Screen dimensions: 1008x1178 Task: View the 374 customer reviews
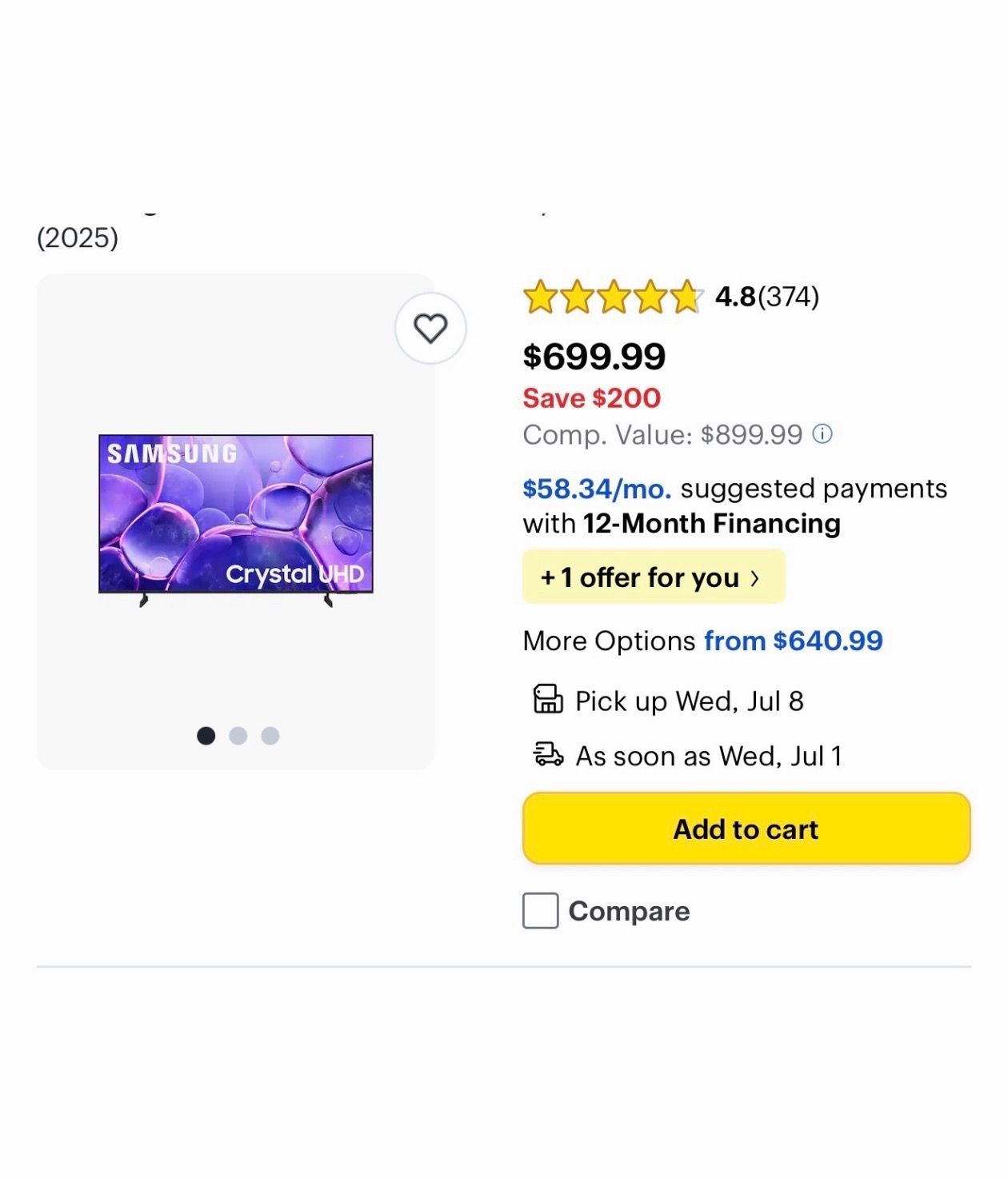point(789,297)
